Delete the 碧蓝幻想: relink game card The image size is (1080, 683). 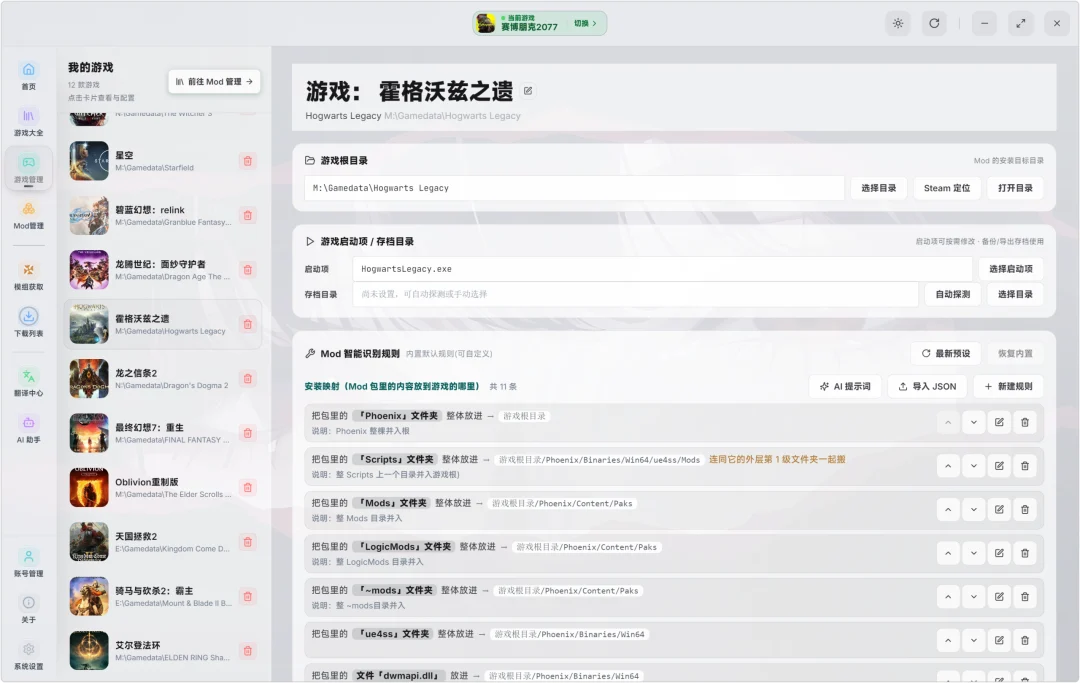click(248, 216)
